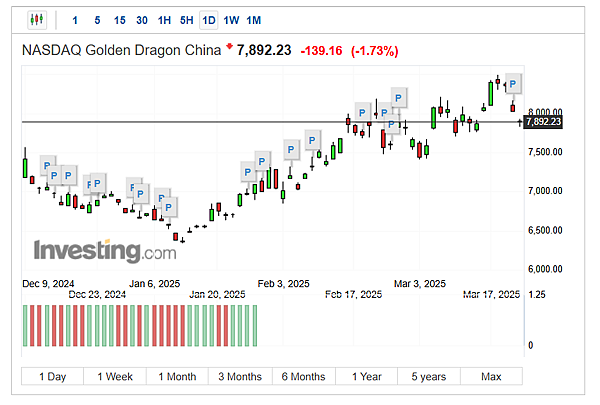Click the -139.16 price change value
This screenshot has height=405, width=600.
(x=321, y=51)
